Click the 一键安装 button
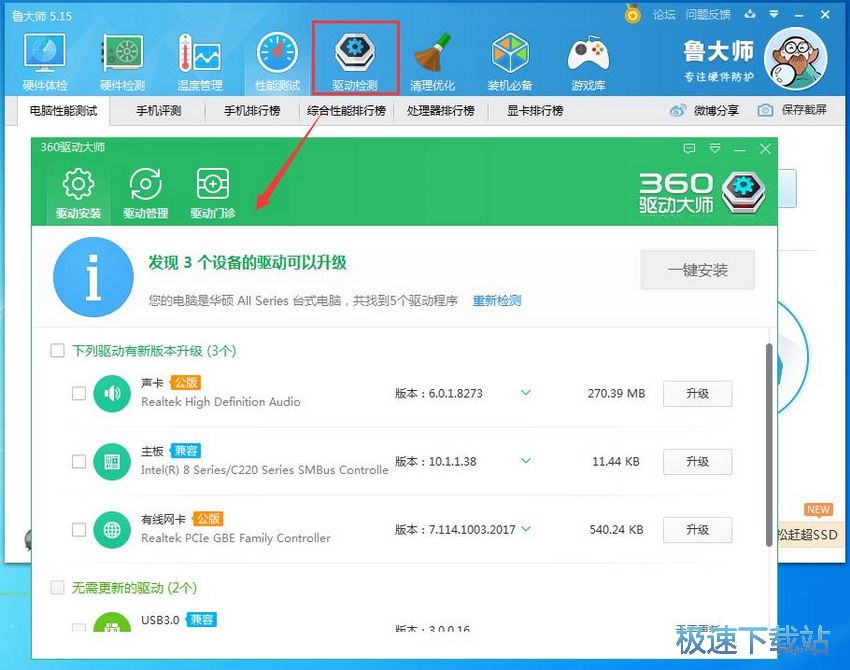Viewport: 850px width, 670px height. [x=698, y=270]
